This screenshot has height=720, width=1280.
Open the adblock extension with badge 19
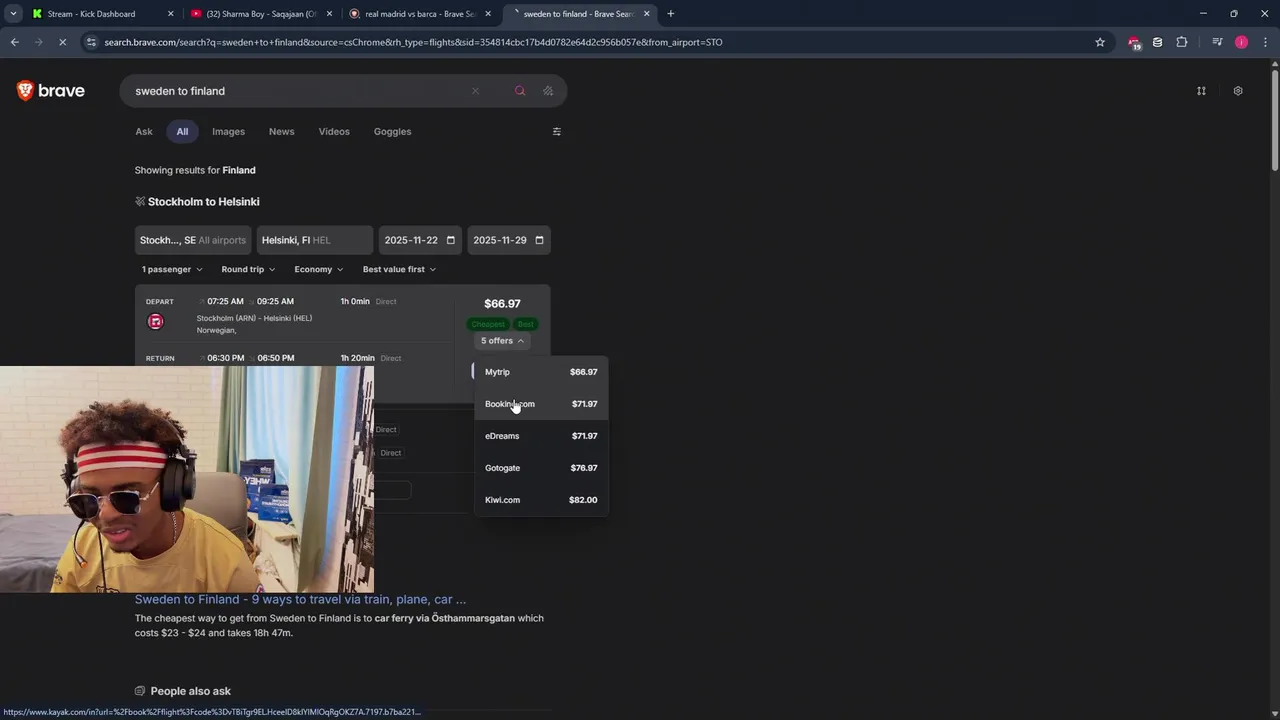1134,42
